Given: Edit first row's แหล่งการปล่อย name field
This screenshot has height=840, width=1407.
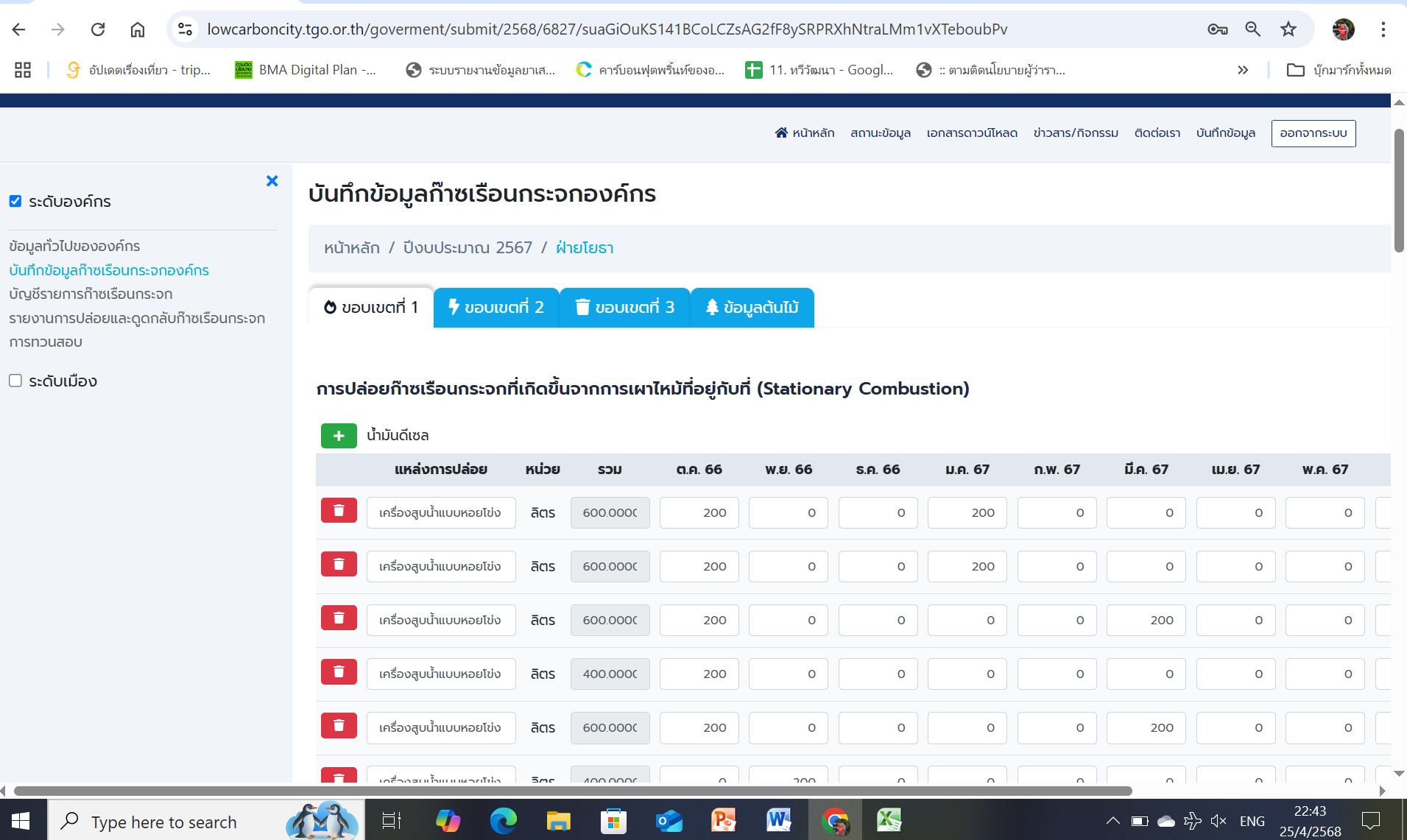Looking at the screenshot, I should pos(441,512).
